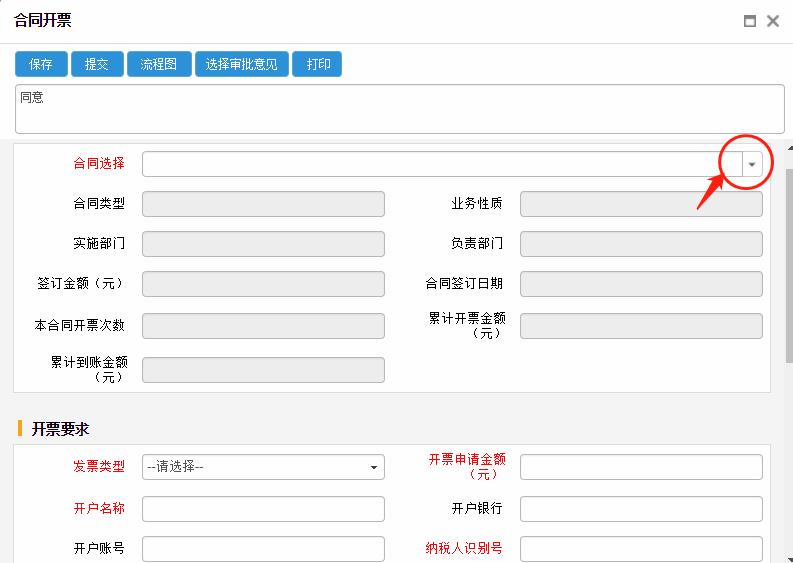Focus the 开户账号 input box
The width and height of the screenshot is (793, 563).
(263, 549)
